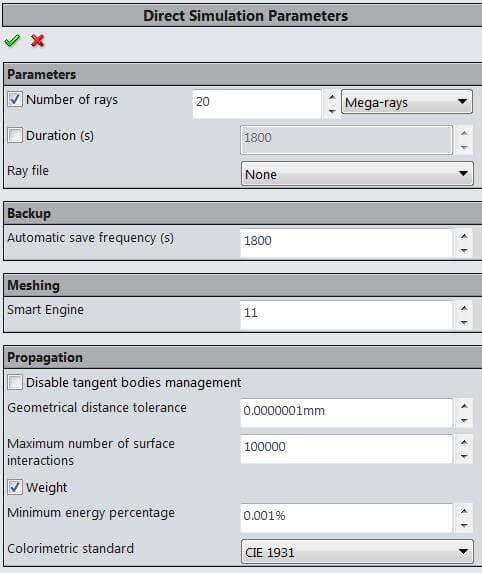Decrease Smart Engine value with down arrow
Image resolution: width=482 pixels, height=573 pixels.
coord(464,322)
